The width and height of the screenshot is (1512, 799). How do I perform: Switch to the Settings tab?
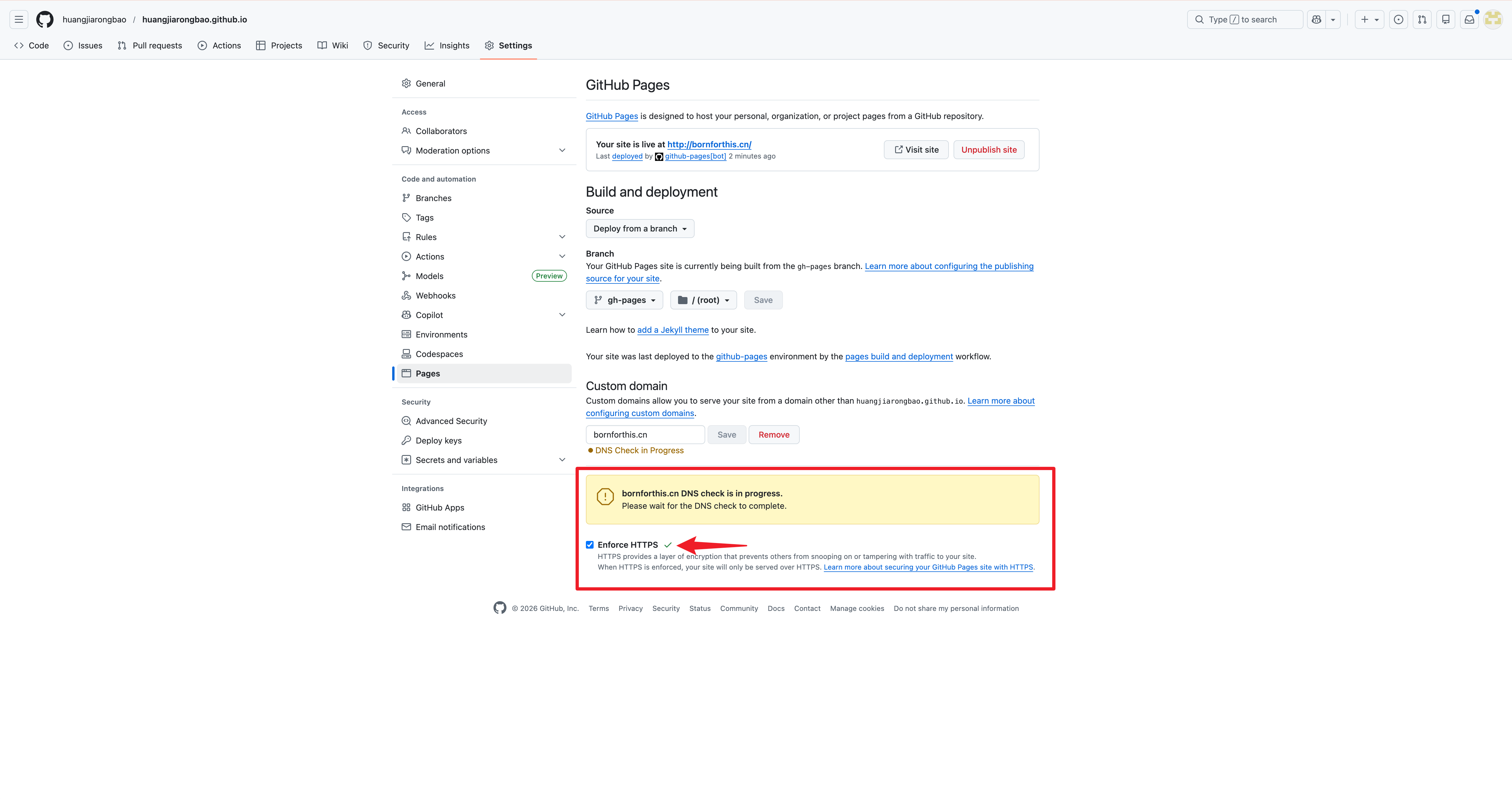508,45
